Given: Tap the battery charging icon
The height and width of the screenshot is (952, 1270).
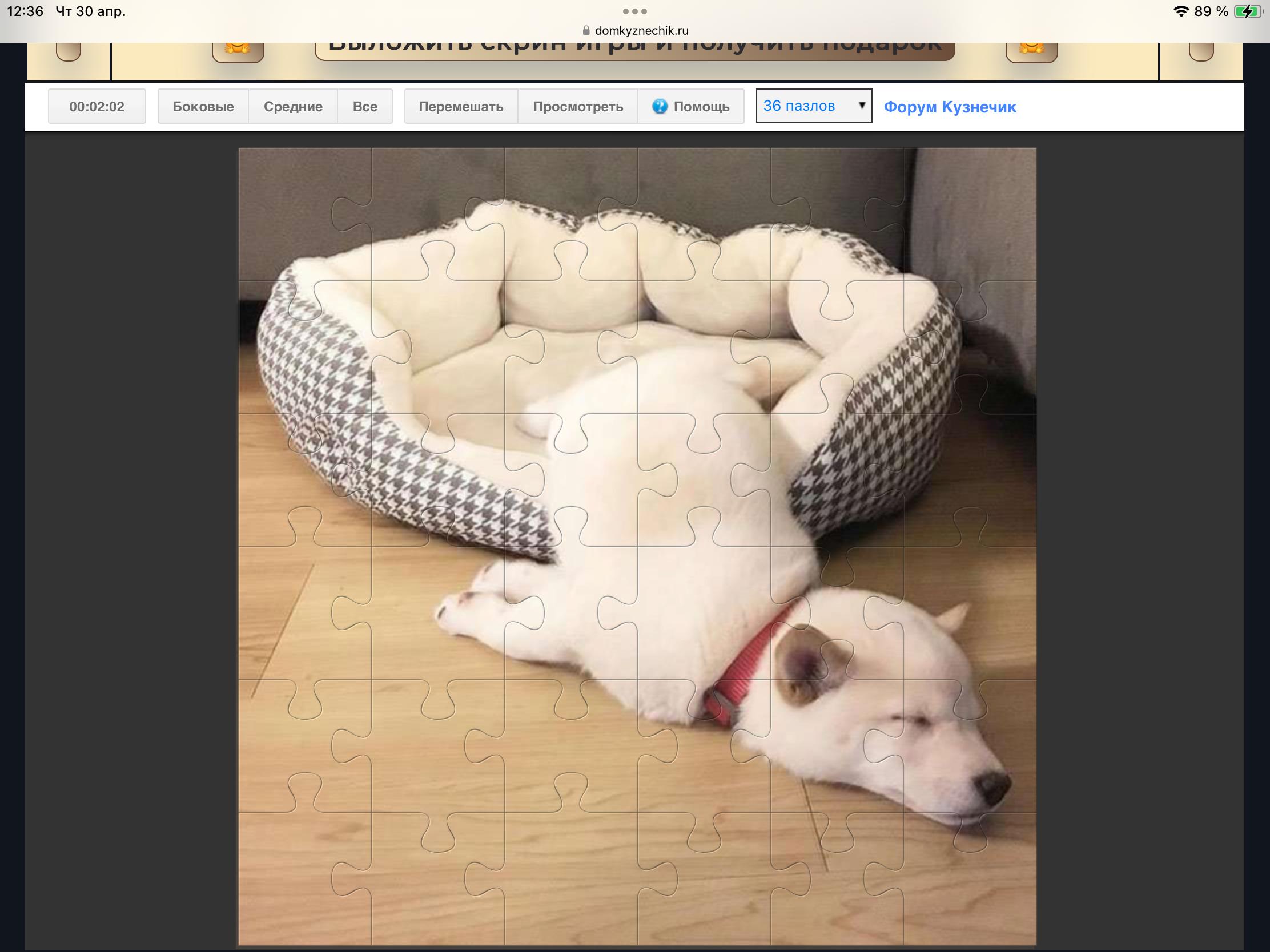Looking at the screenshot, I should click(x=1248, y=11).
